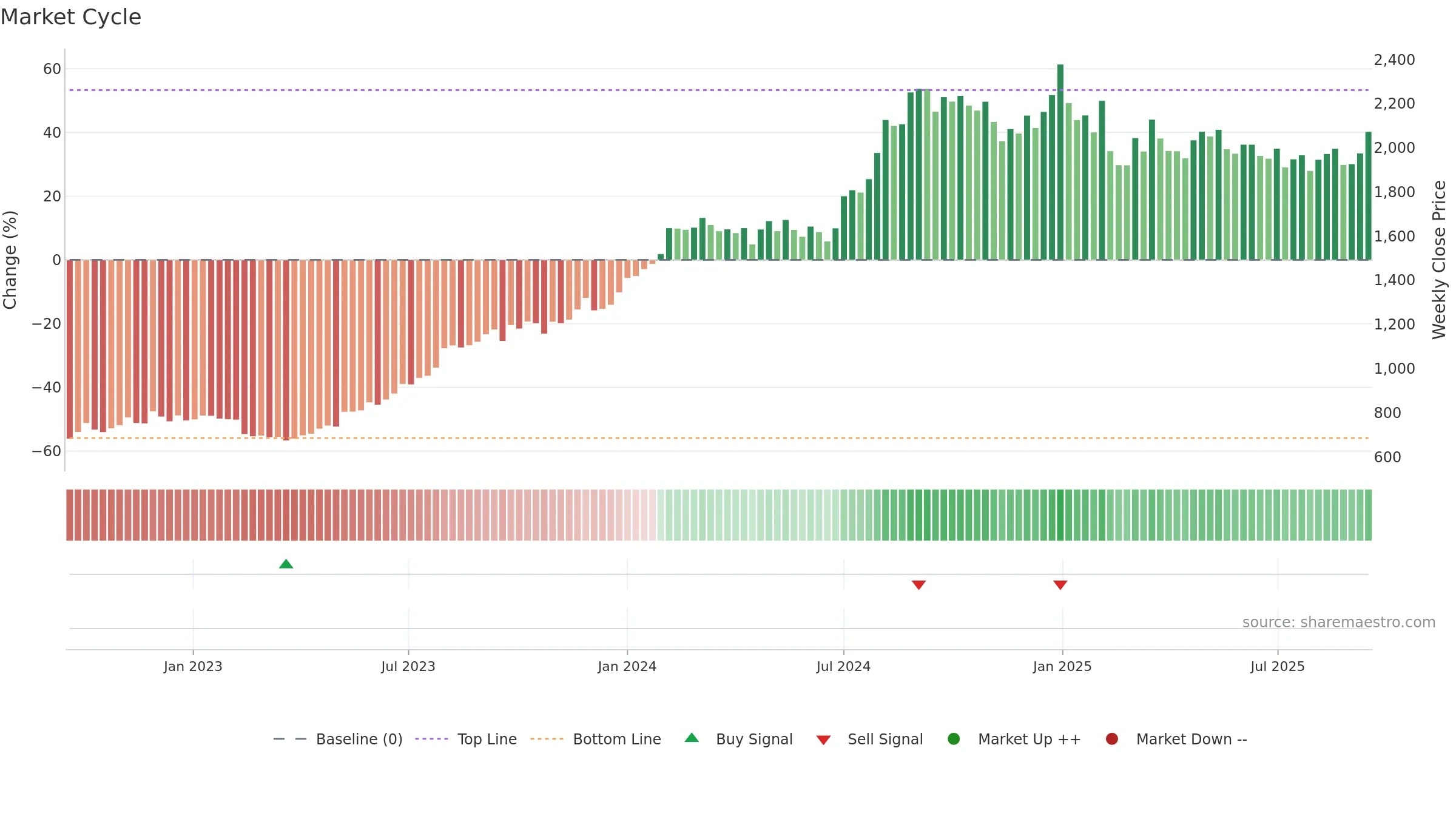
Task: Click the Sell Signal marker after Jul 2024
Action: click(918, 585)
